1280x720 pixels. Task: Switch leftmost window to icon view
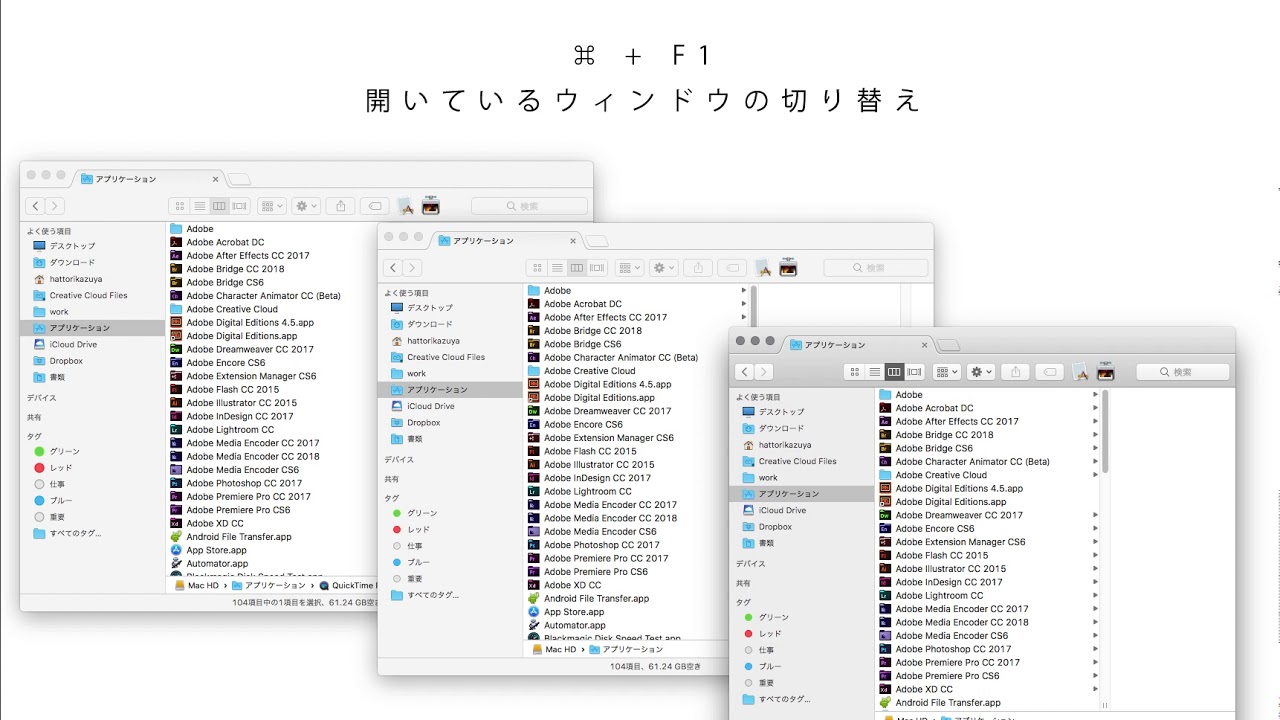point(179,206)
